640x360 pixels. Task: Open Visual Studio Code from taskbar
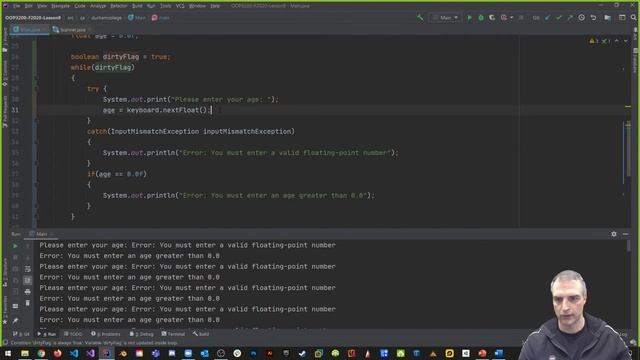click(74, 353)
